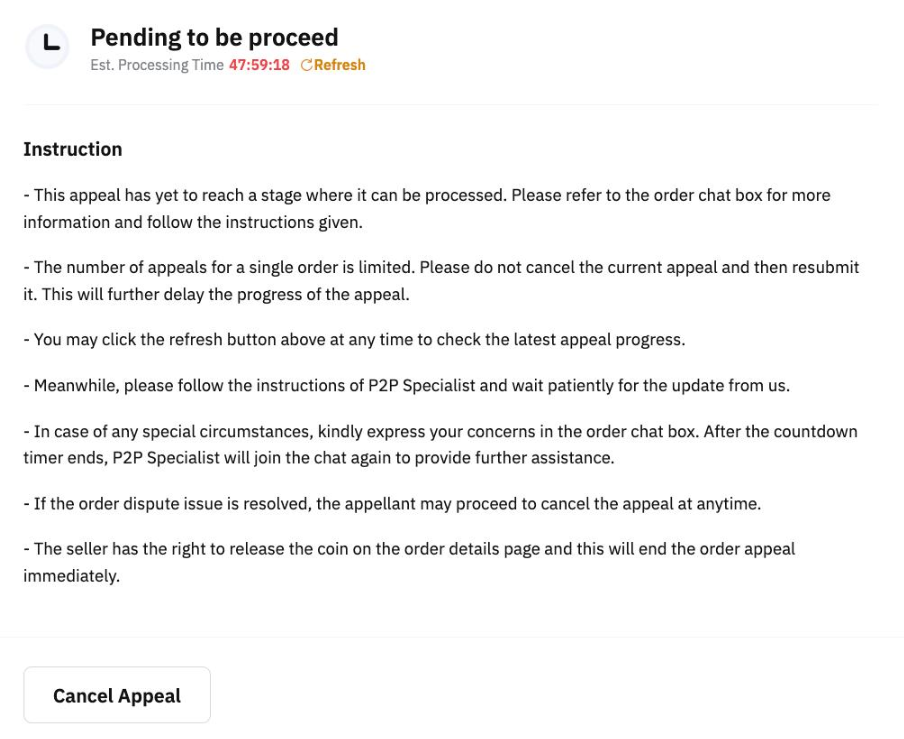Select the Est. Processing Time label
Viewport: 904px width, 739px height.
(x=155, y=65)
